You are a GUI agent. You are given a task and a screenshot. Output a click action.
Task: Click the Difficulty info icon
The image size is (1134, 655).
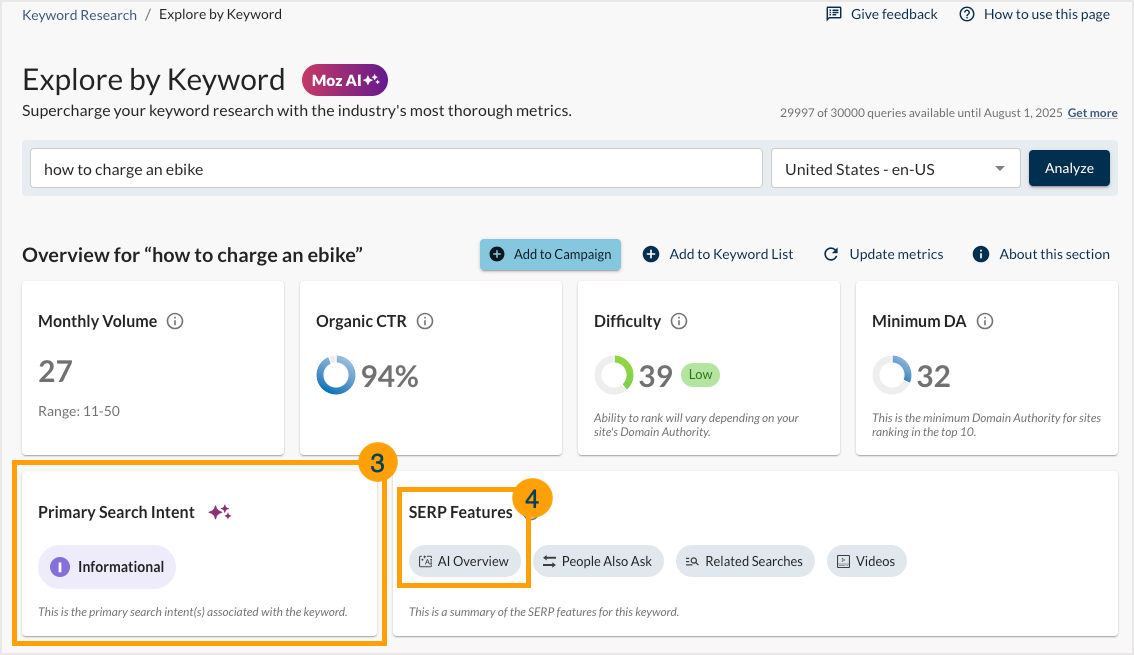tap(679, 322)
